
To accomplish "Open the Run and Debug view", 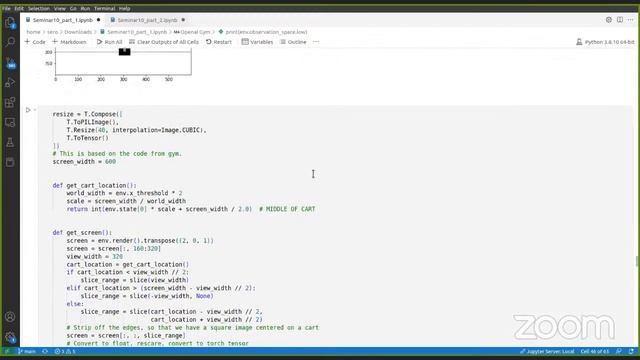I will tap(10, 82).
